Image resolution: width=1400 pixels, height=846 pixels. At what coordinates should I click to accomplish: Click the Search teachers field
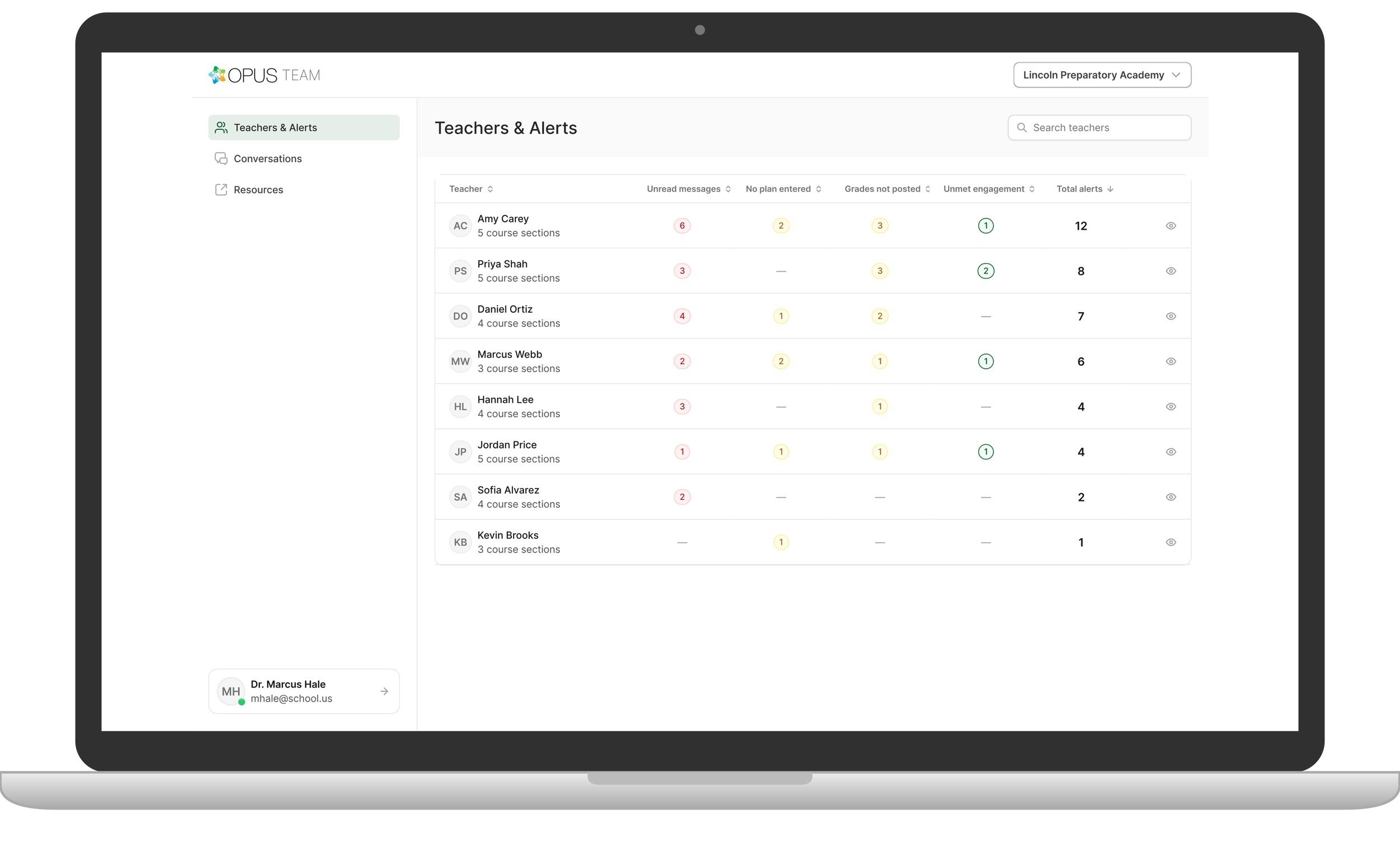(x=1099, y=127)
